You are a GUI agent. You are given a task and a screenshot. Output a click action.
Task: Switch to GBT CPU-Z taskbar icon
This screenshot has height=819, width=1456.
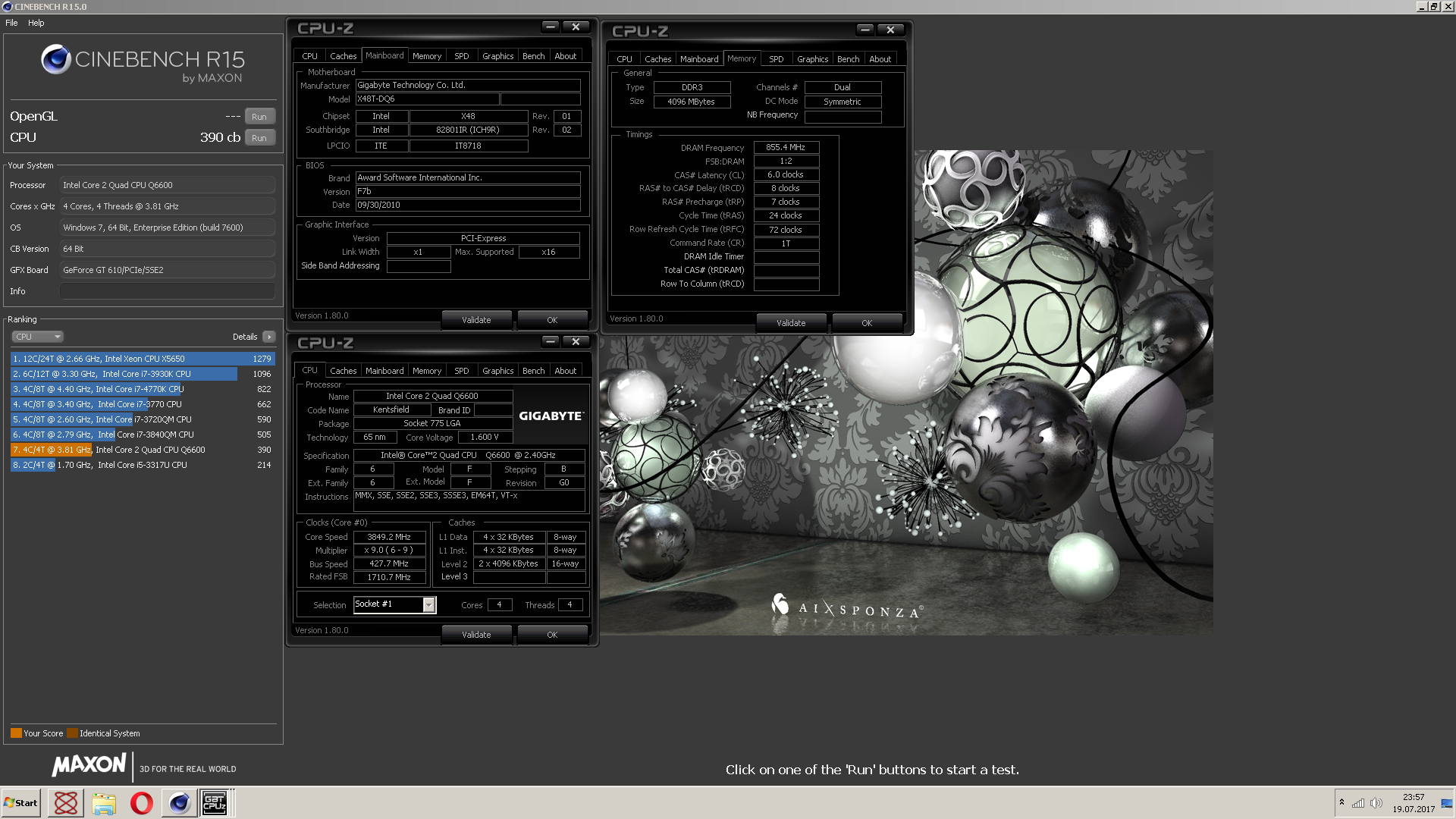(215, 803)
